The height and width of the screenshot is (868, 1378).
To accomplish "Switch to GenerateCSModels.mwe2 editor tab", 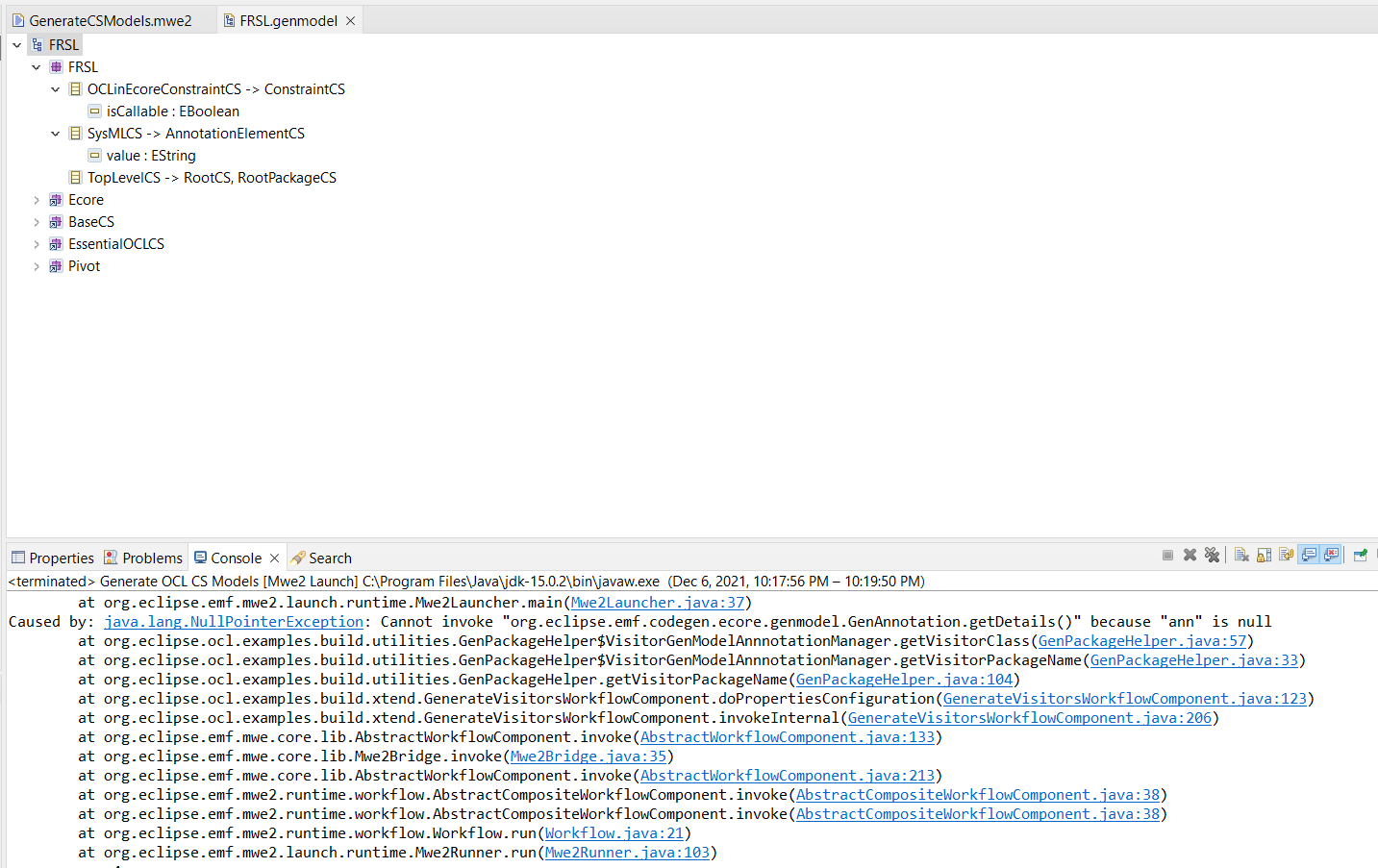I will tap(110, 20).
